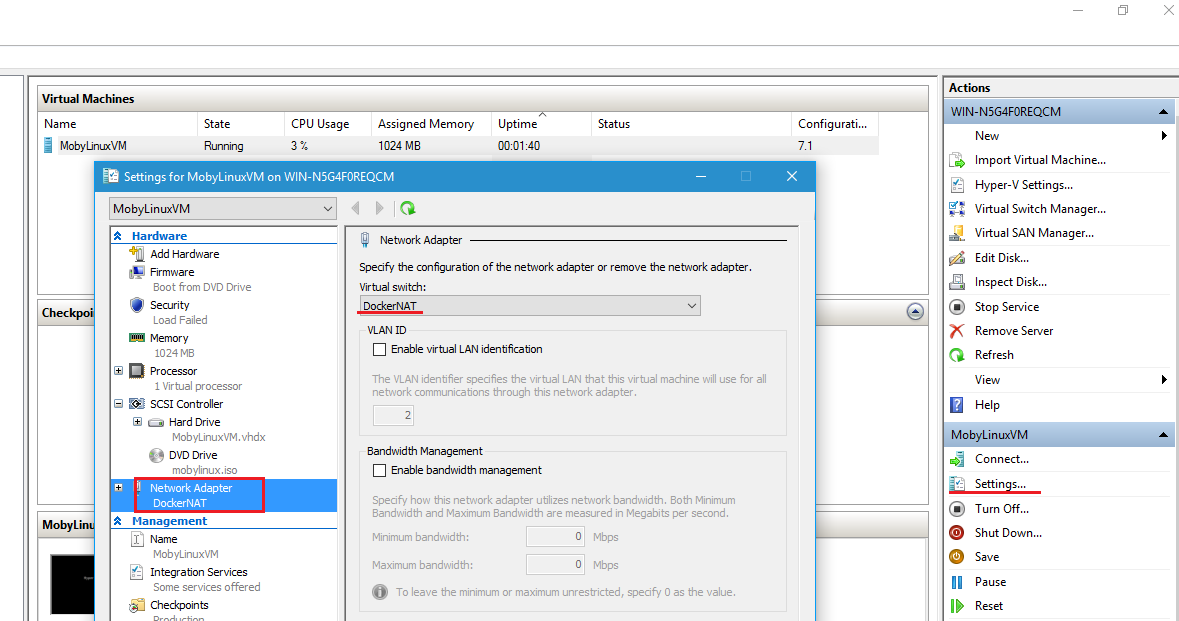Expand the Processor tree node
The width and height of the screenshot is (1179, 621).
pos(119,371)
